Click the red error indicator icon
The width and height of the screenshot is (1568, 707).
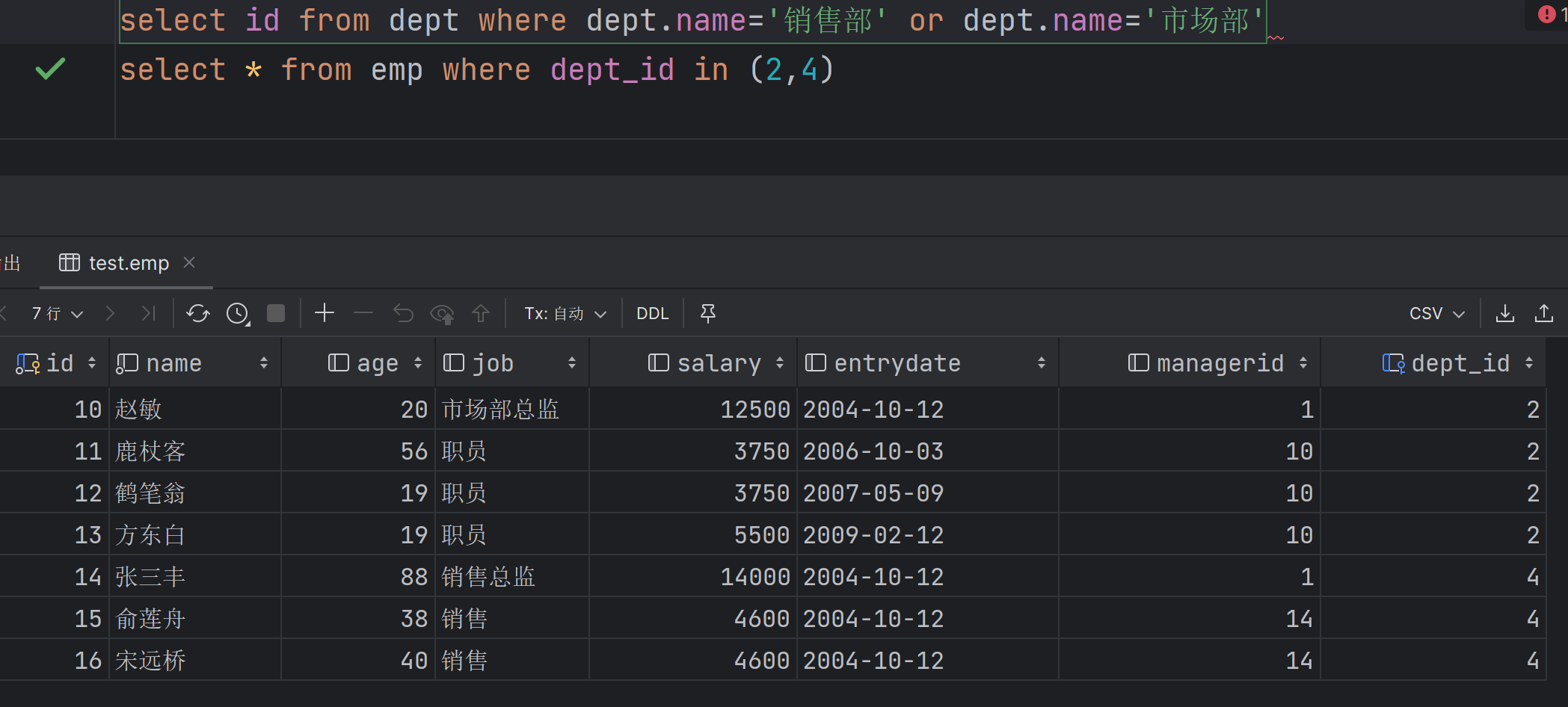1546,14
